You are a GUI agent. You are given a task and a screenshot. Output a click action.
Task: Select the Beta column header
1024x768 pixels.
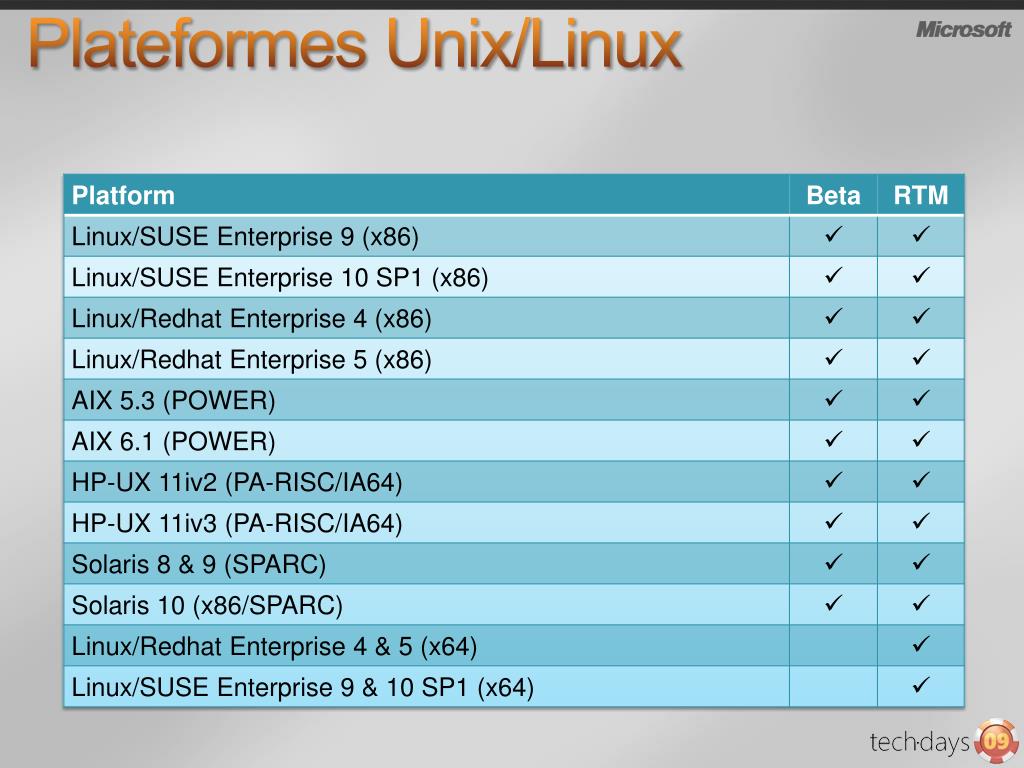pyautogui.click(x=833, y=195)
